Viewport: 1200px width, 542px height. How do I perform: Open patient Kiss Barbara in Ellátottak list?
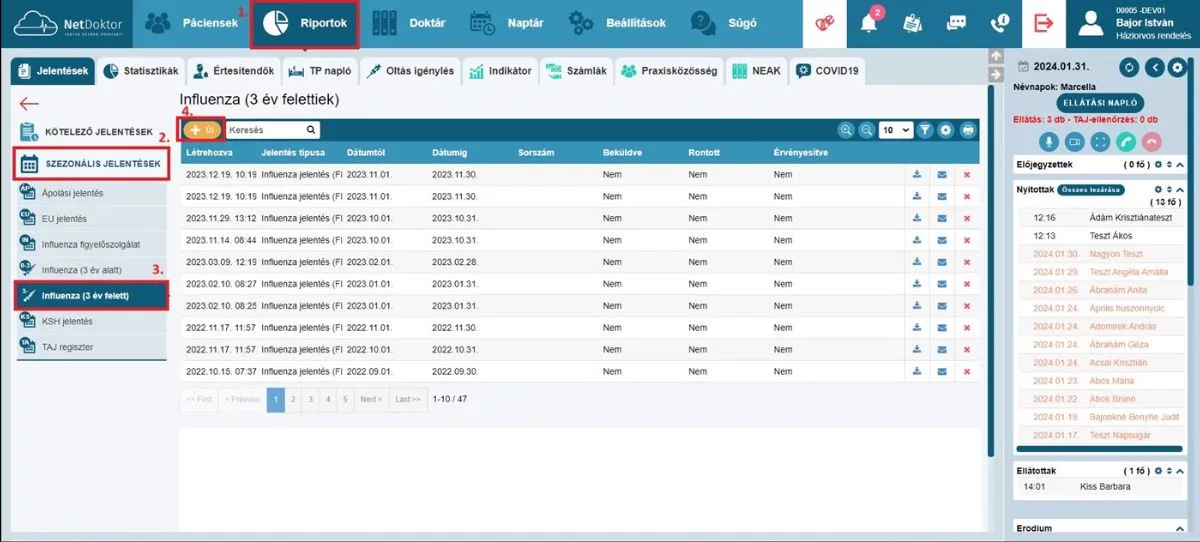[x=1105, y=487]
